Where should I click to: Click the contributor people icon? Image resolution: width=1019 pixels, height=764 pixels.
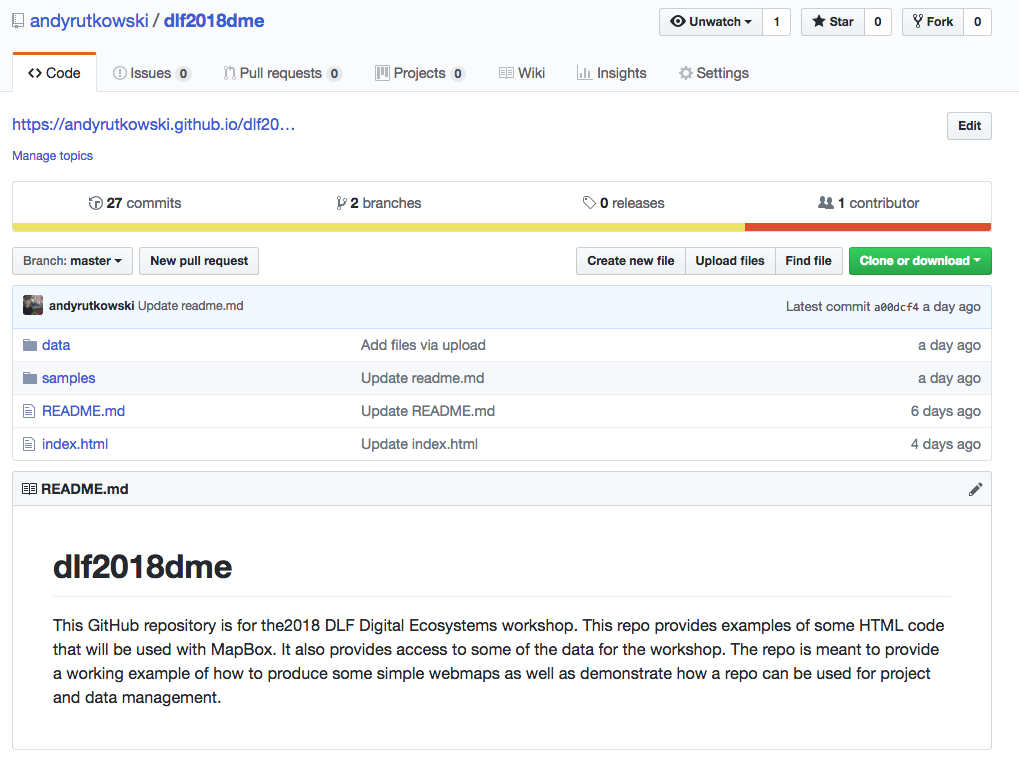tap(825, 203)
